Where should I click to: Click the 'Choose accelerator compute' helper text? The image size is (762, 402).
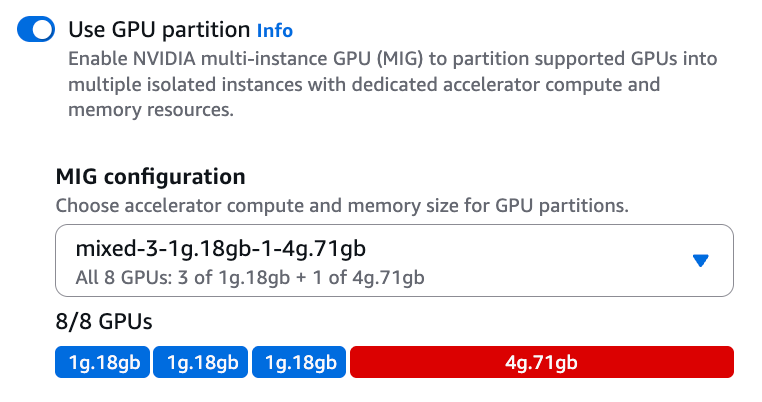point(341,207)
